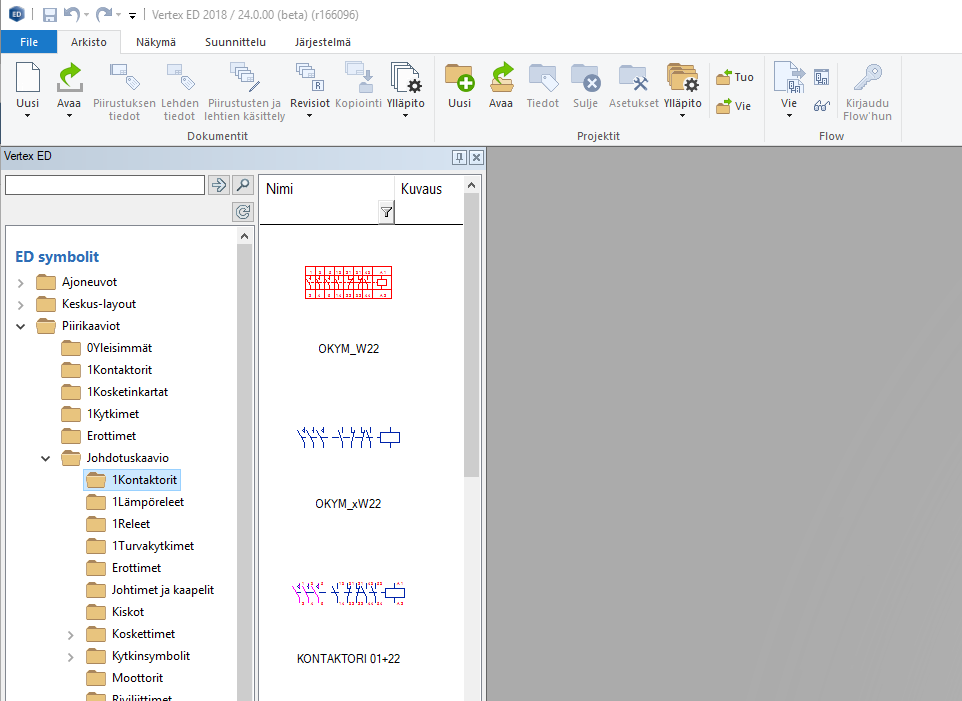Switch to the Suunnittelu tab

[x=235, y=42]
